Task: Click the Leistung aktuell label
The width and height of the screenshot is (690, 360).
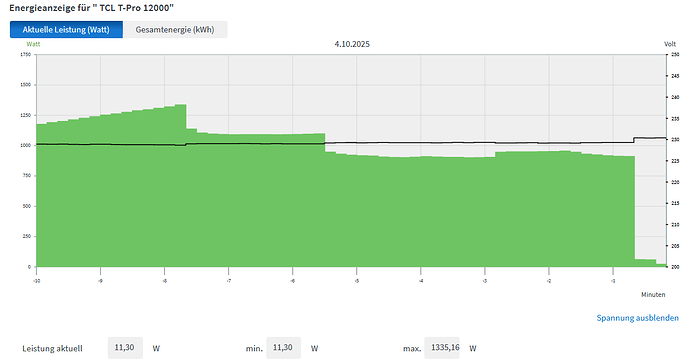Action: pos(52,349)
